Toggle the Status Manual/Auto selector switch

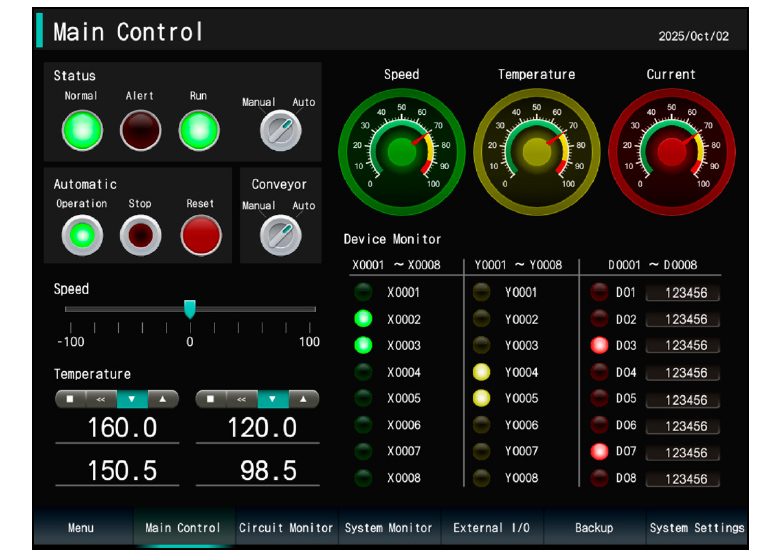pos(278,131)
